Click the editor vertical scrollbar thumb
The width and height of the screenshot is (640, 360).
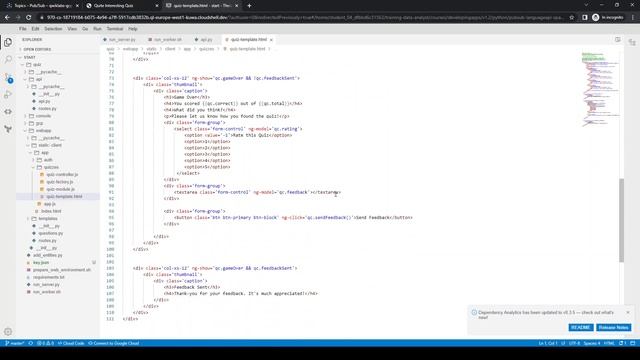pyautogui.click(x=621, y=220)
